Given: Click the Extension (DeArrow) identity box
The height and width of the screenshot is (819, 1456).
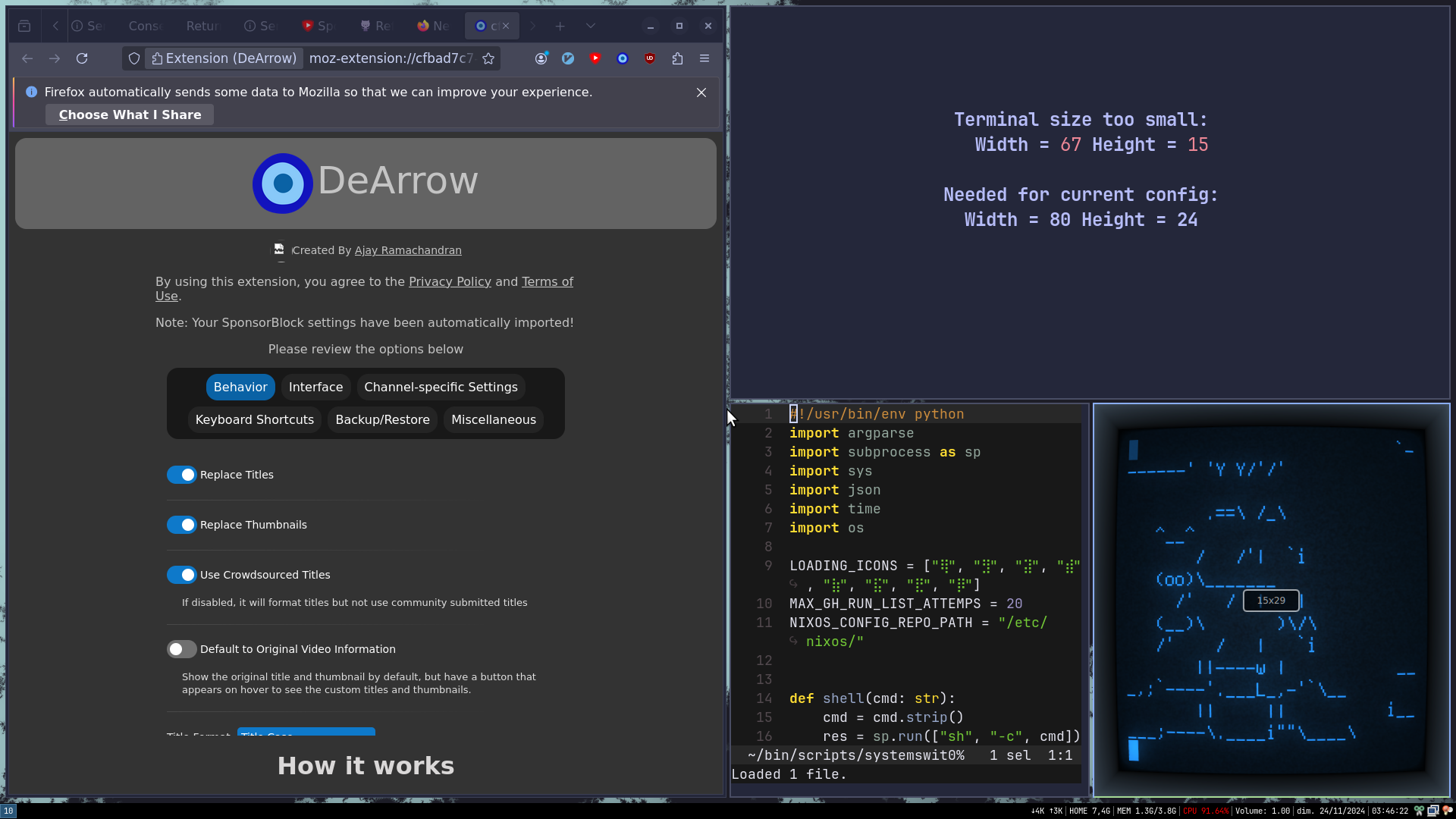Looking at the screenshot, I should pyautogui.click(x=224, y=58).
